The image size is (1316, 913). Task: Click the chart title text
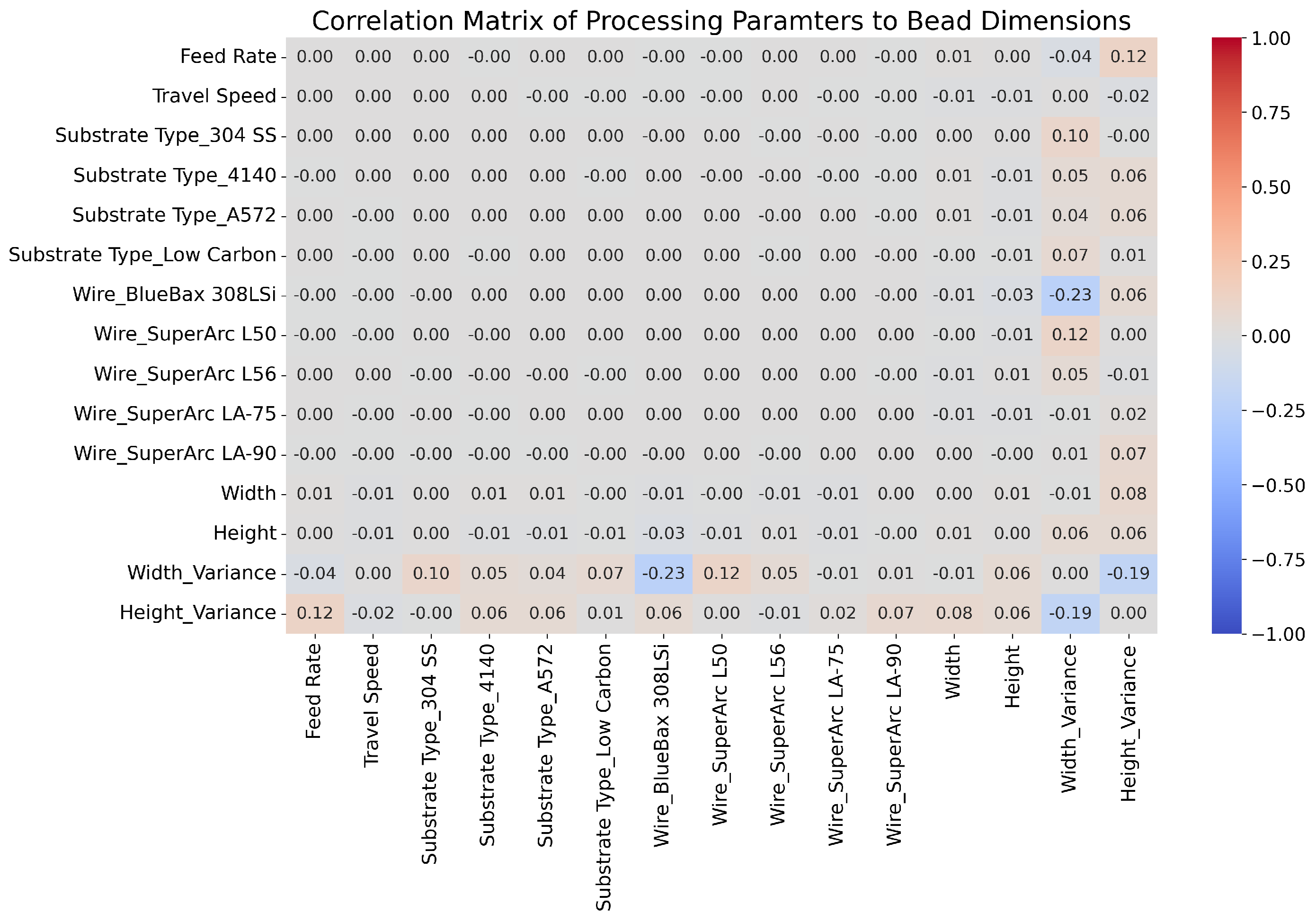(x=721, y=21)
